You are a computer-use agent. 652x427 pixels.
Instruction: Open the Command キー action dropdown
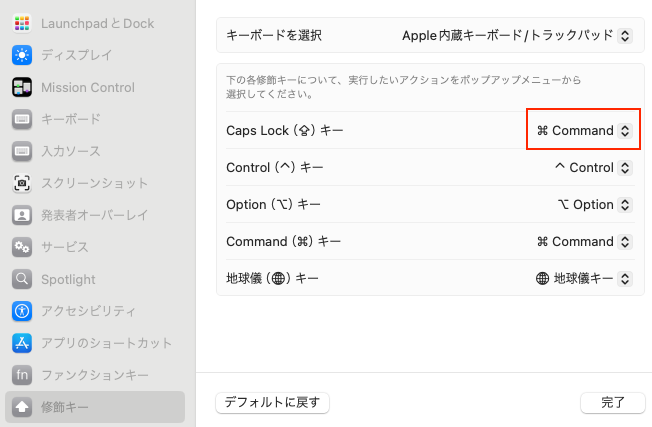[x=584, y=242]
